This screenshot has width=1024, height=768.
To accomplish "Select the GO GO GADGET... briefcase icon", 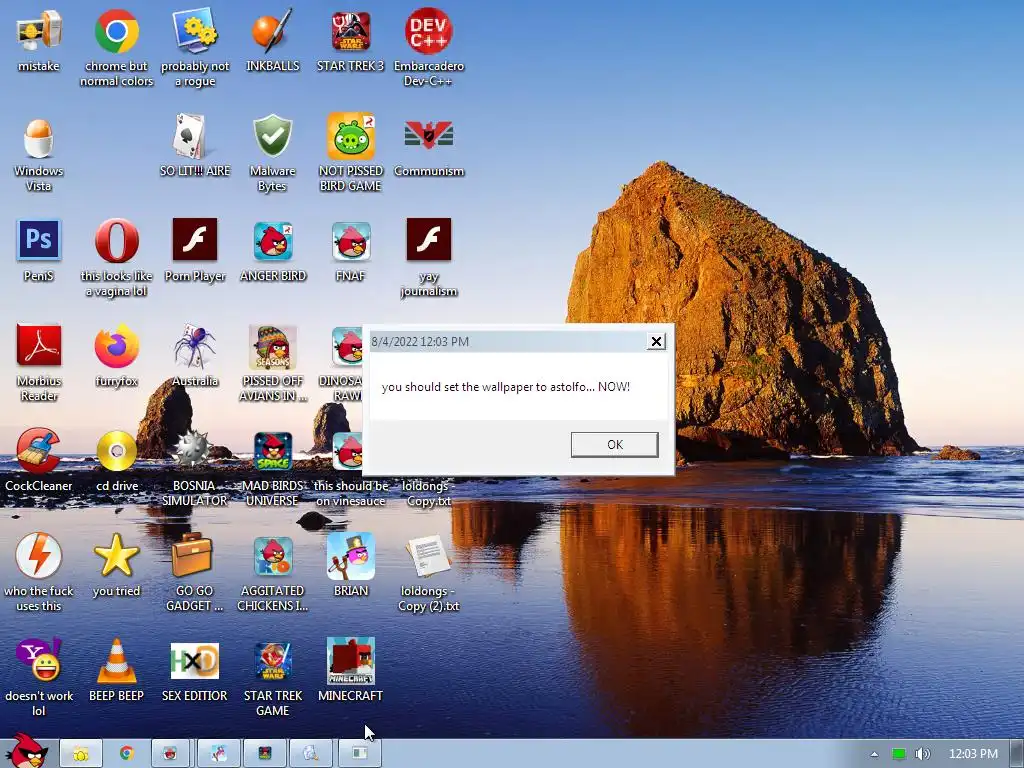I will coord(195,573).
